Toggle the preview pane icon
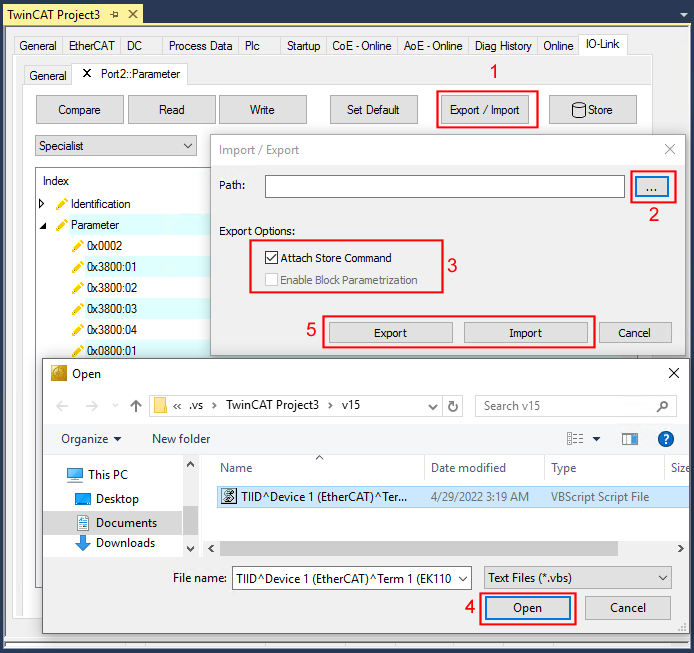694x653 pixels. coord(629,439)
